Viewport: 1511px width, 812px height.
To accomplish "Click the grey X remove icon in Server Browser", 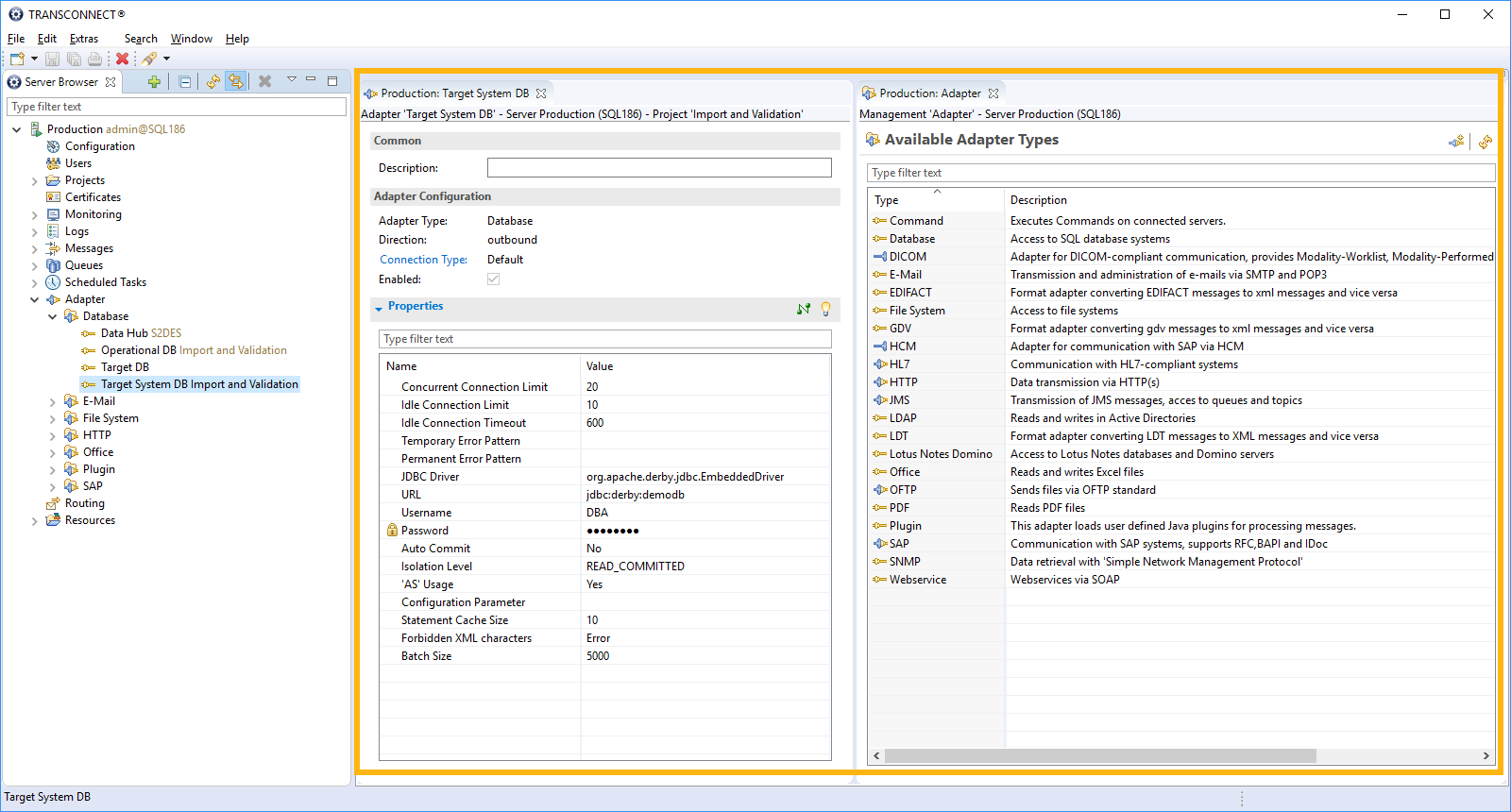I will (265, 82).
